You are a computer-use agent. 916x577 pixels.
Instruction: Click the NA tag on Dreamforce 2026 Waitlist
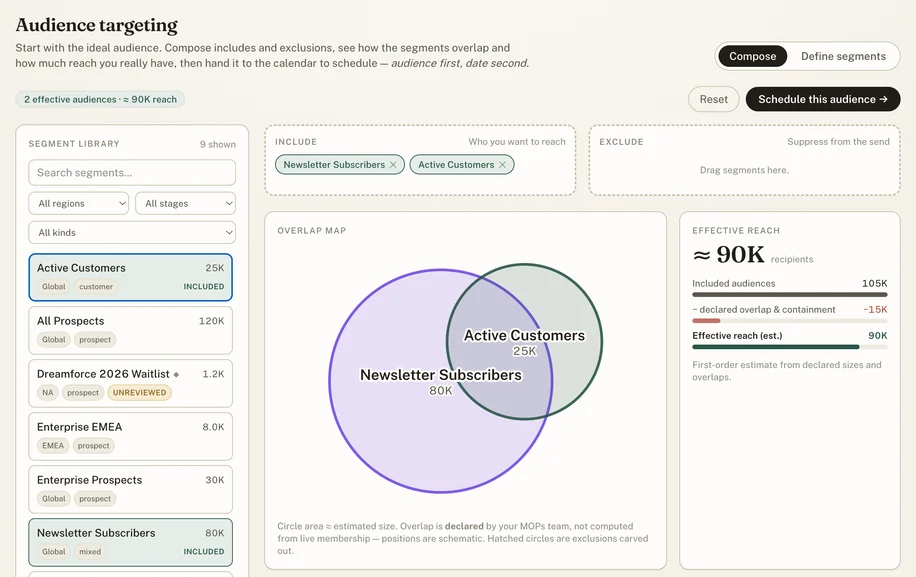point(48,392)
